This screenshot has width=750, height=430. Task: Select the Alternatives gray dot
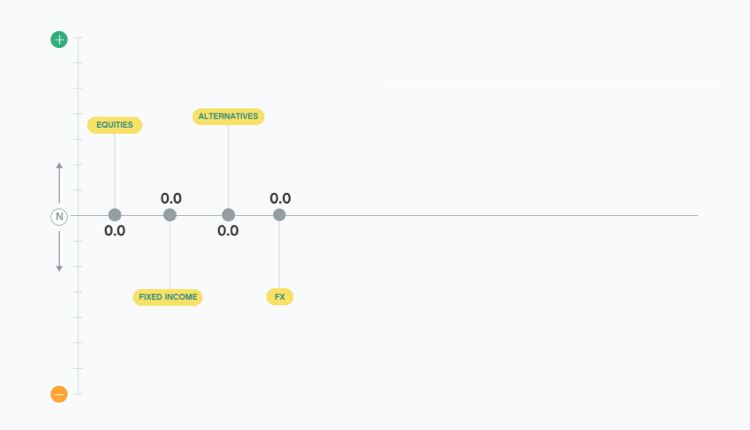tap(228, 215)
